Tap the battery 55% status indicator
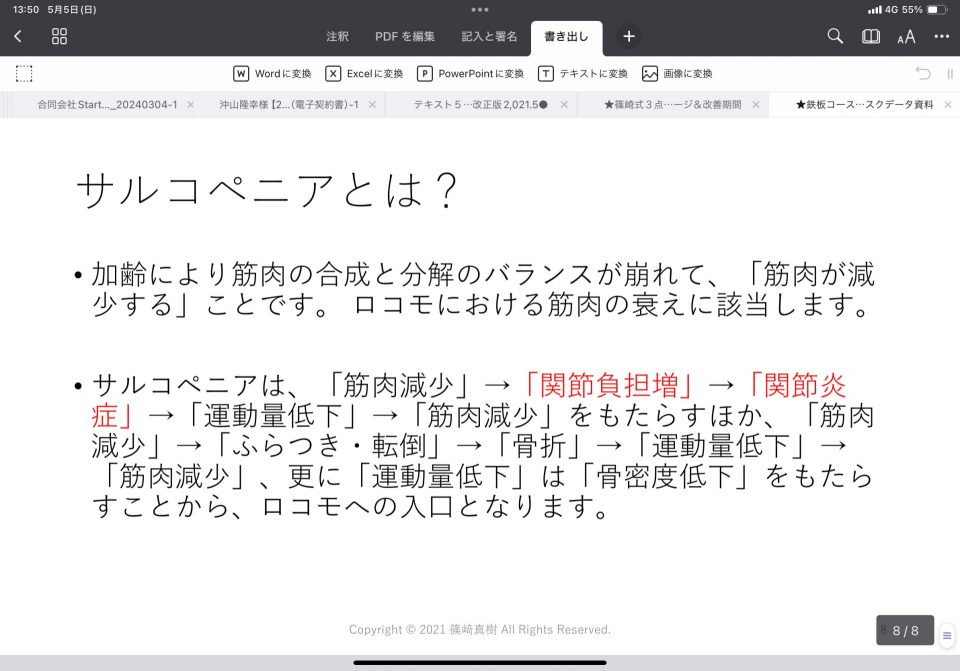The width and height of the screenshot is (960, 671). tap(924, 9)
